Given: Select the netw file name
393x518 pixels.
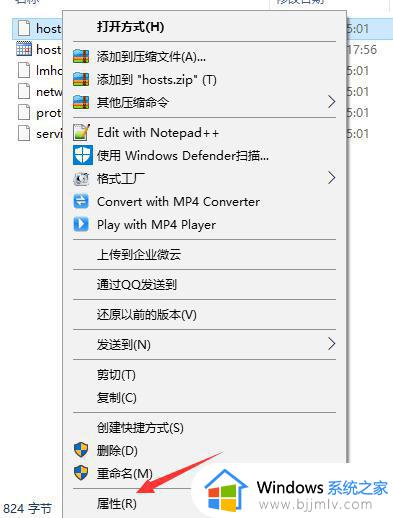Looking at the screenshot, I should 49,92.
